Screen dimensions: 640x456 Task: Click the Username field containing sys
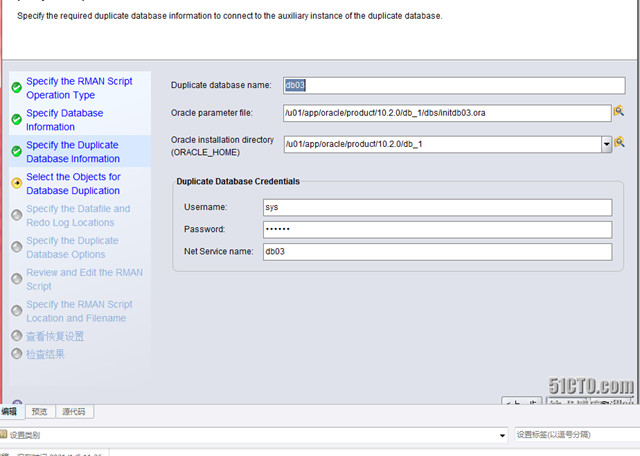point(436,207)
